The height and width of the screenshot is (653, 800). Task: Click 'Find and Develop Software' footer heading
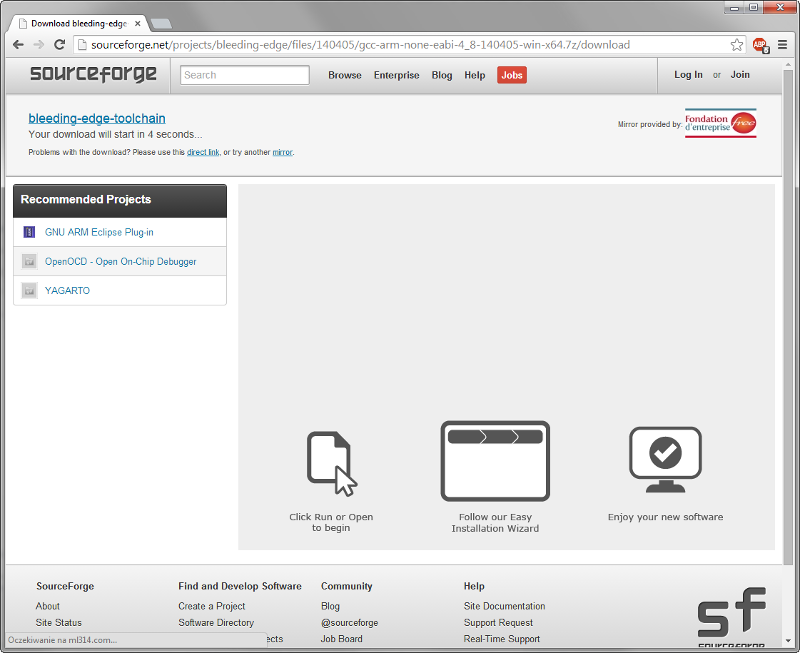click(x=240, y=586)
